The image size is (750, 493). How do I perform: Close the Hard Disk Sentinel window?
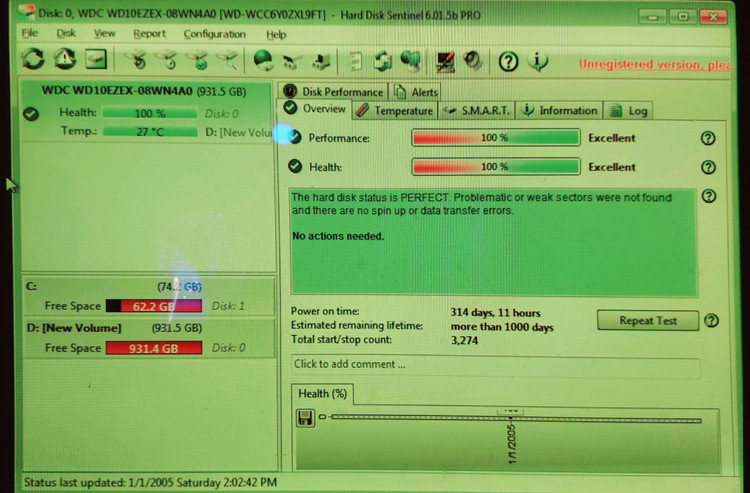[713, 17]
